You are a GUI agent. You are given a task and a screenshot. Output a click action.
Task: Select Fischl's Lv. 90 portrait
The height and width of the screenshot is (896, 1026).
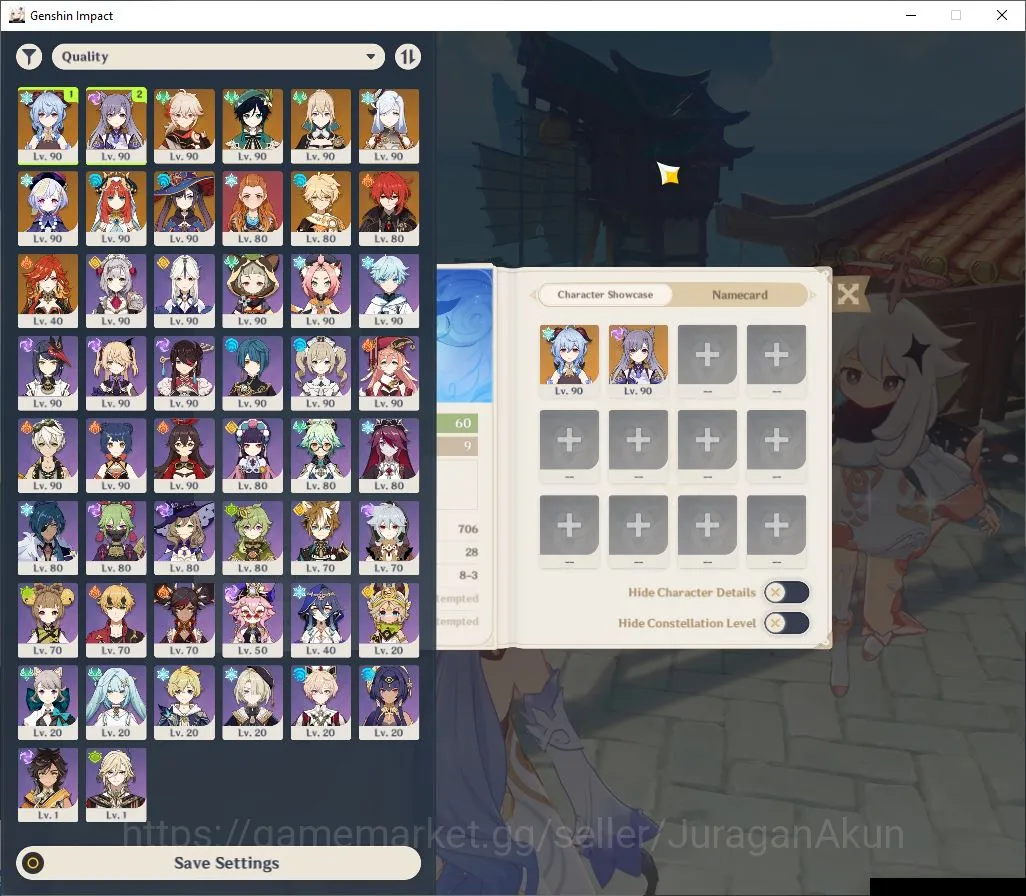point(116,373)
